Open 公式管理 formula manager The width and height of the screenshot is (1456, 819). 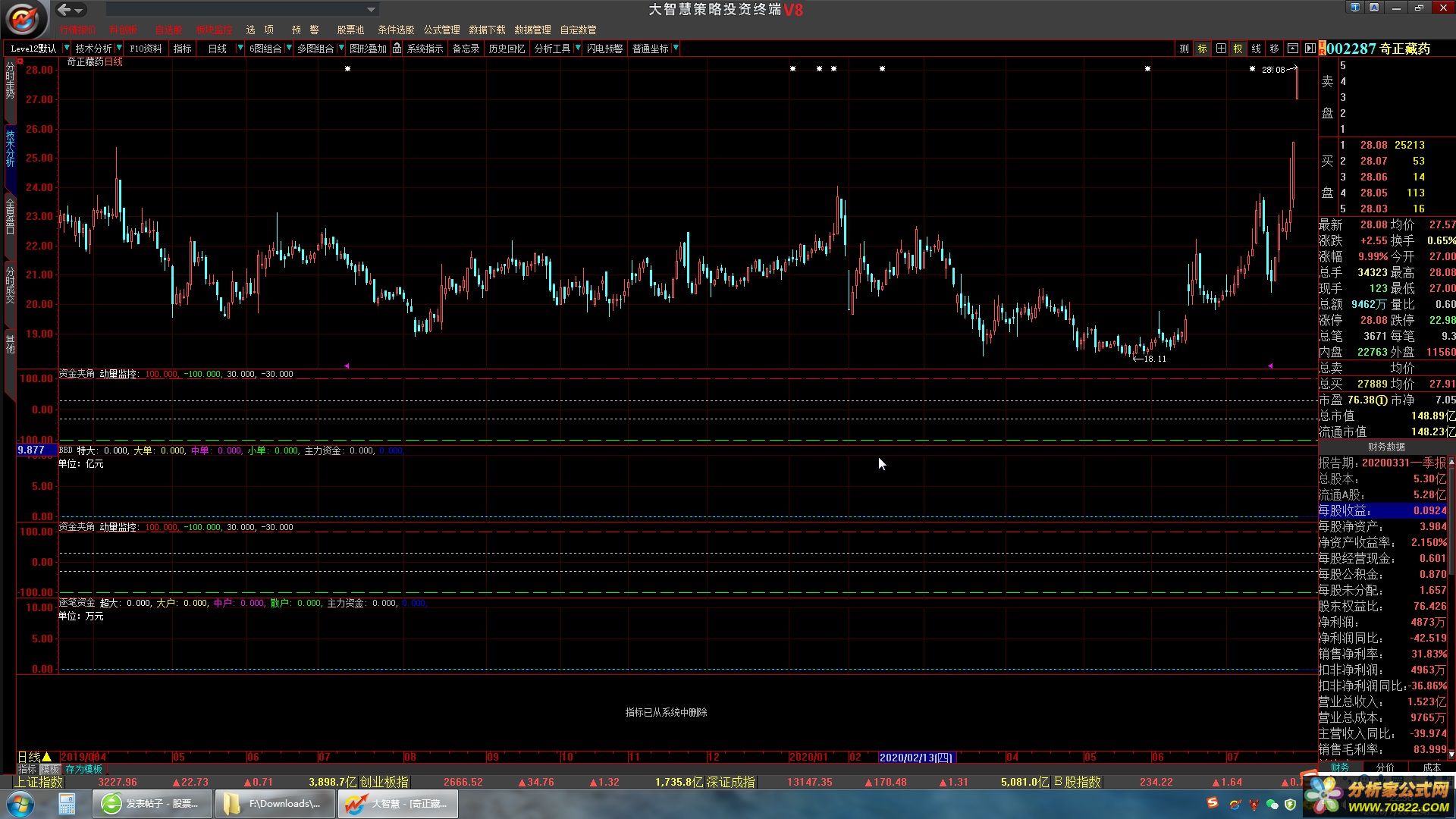441,30
